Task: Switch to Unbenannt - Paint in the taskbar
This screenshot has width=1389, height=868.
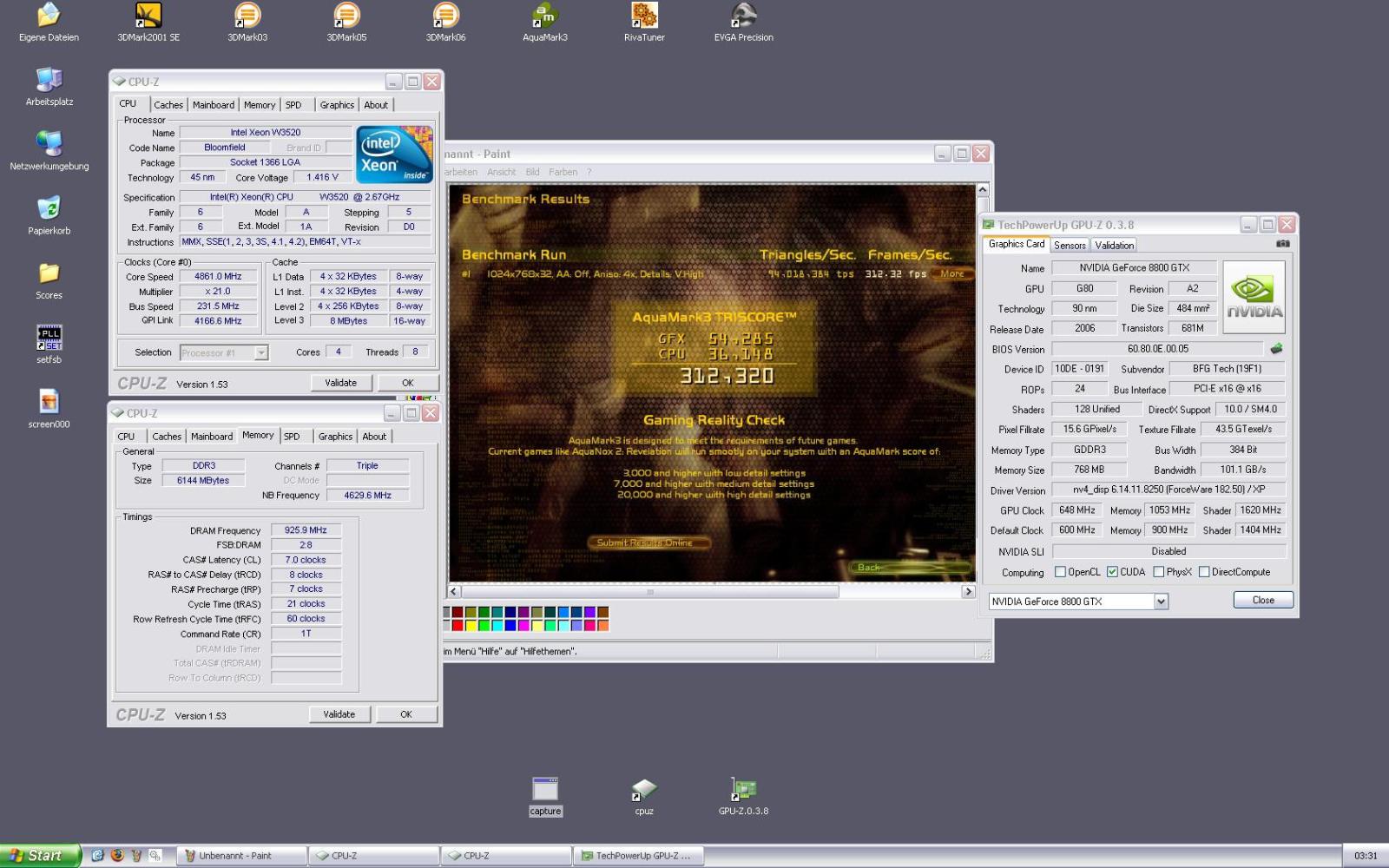Action: pos(242,856)
